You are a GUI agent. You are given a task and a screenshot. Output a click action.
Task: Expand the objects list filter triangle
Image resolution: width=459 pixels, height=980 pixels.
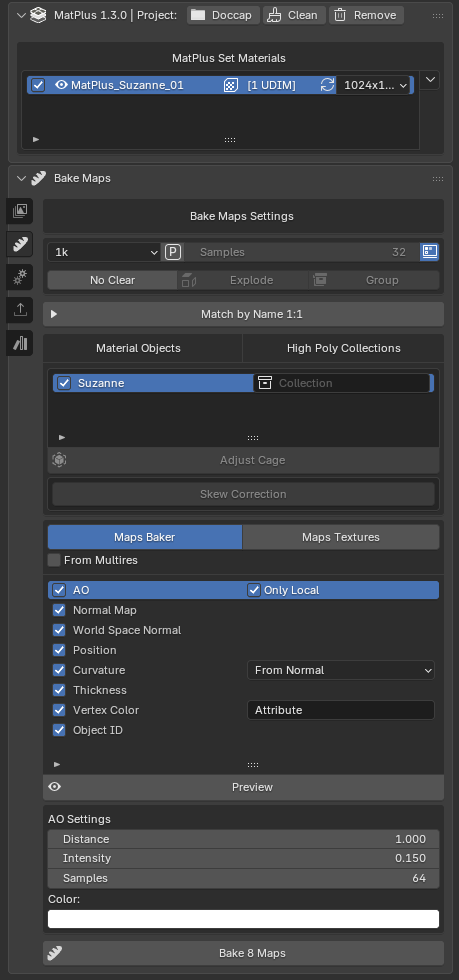pos(61,438)
